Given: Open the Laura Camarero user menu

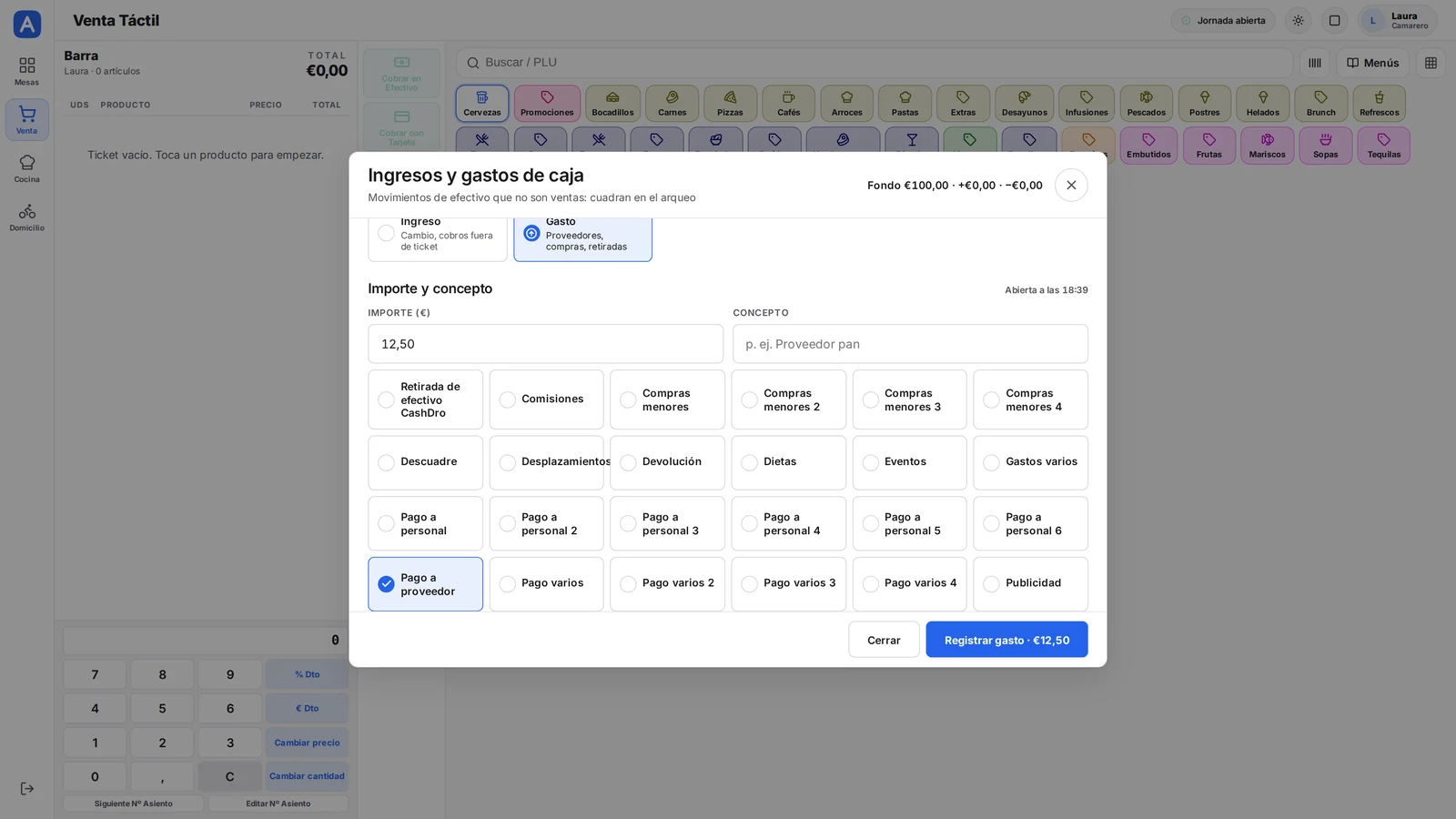Looking at the screenshot, I should click(1397, 21).
